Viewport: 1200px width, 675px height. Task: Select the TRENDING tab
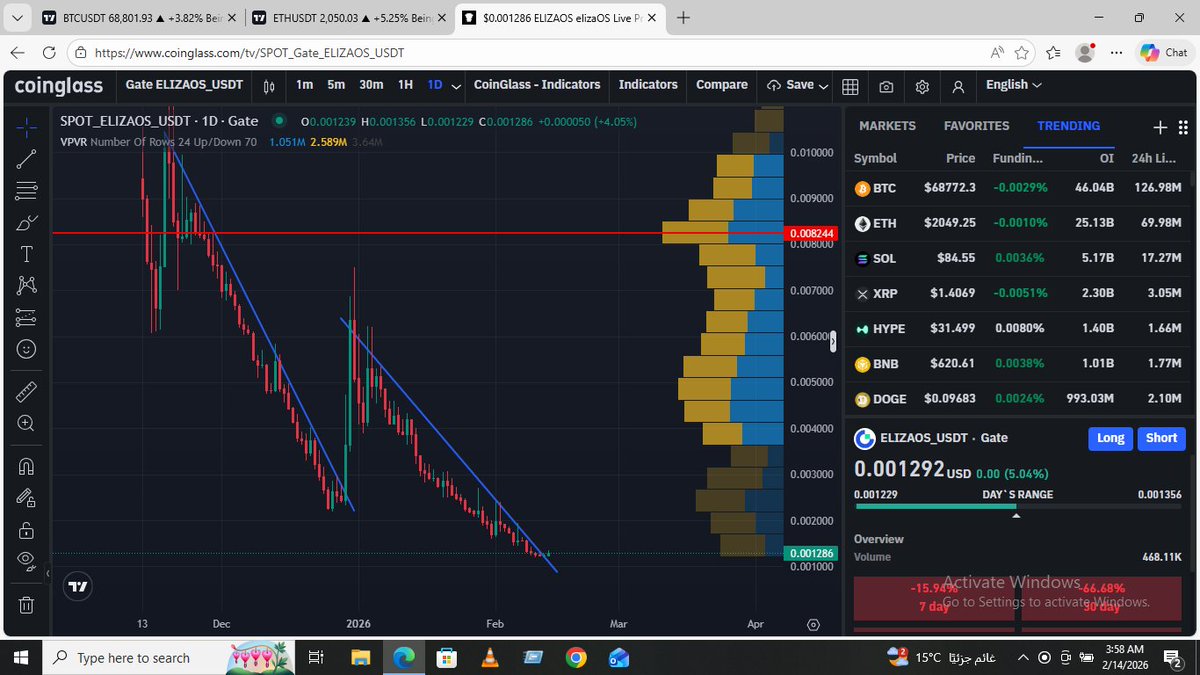click(1068, 126)
